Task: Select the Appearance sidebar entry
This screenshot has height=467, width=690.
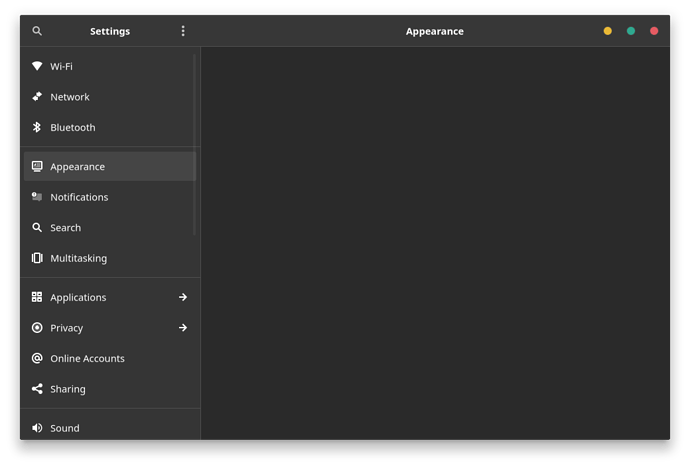Action: (x=109, y=166)
